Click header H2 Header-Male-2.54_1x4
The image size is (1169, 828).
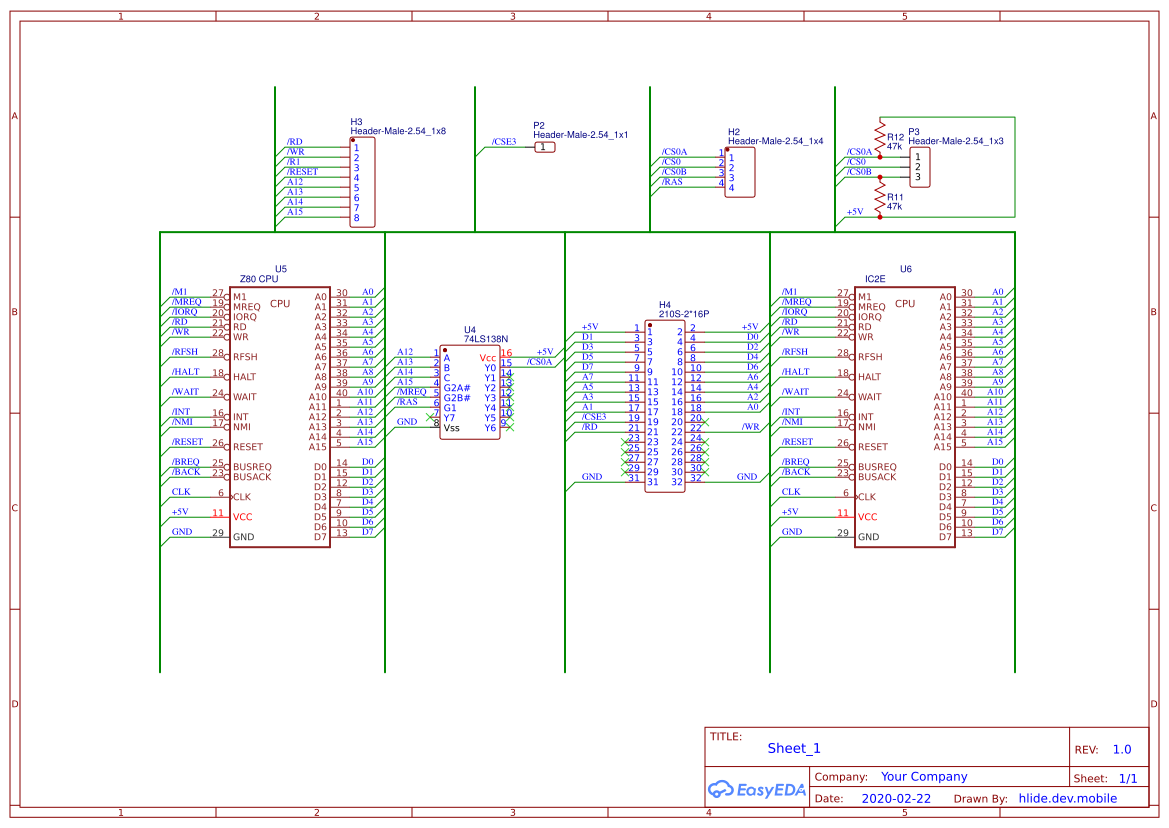coord(738,172)
